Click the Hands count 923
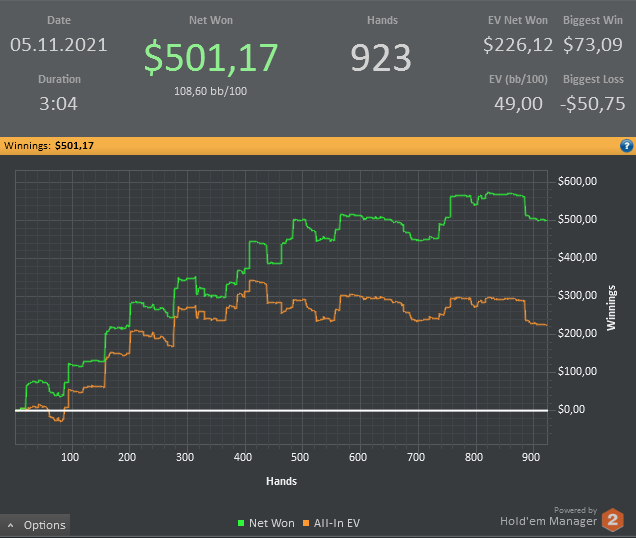636x538 pixels. [381, 58]
